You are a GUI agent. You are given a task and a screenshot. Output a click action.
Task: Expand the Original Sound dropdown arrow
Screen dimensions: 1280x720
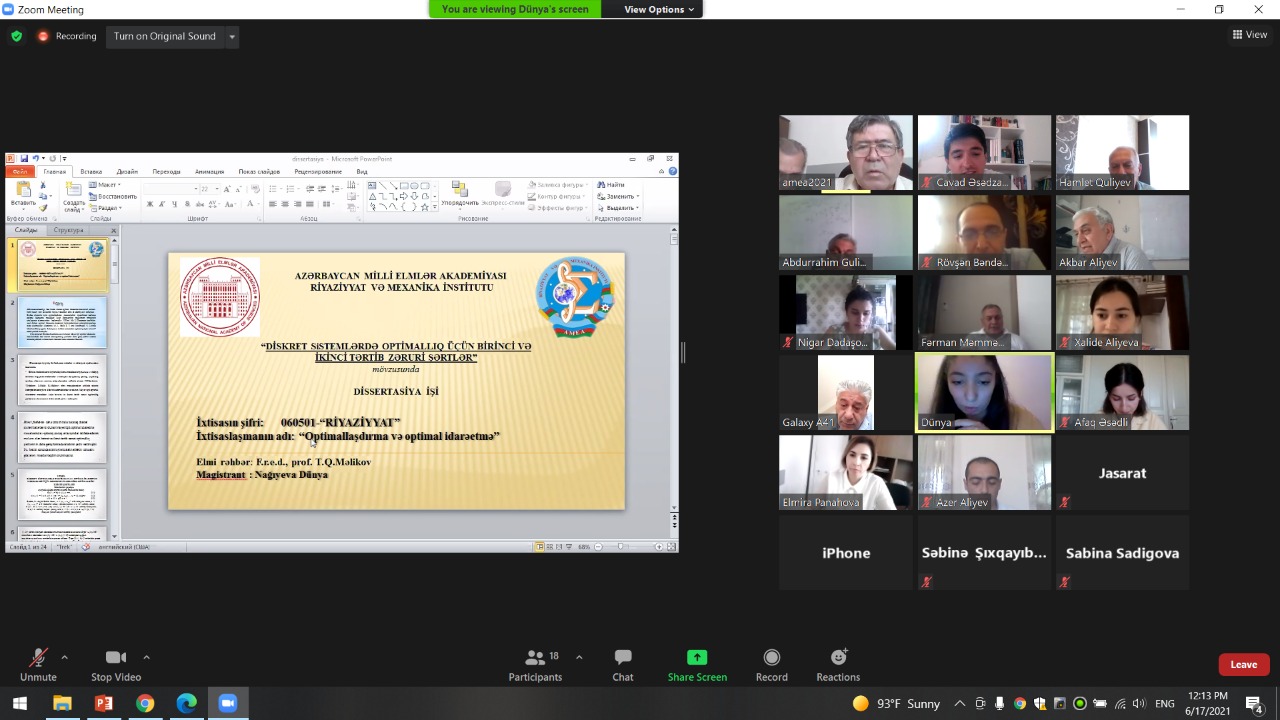pos(232,37)
